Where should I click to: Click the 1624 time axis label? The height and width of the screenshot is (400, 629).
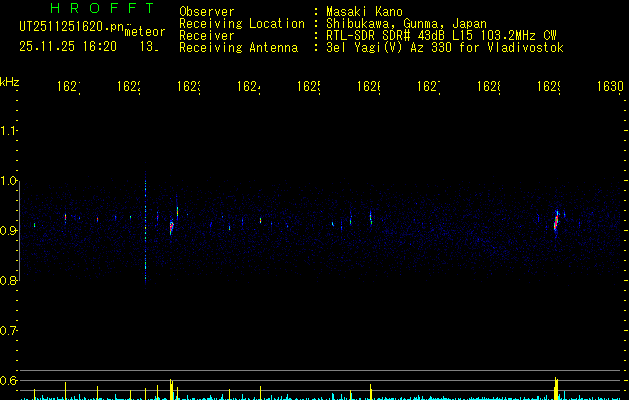249,86
